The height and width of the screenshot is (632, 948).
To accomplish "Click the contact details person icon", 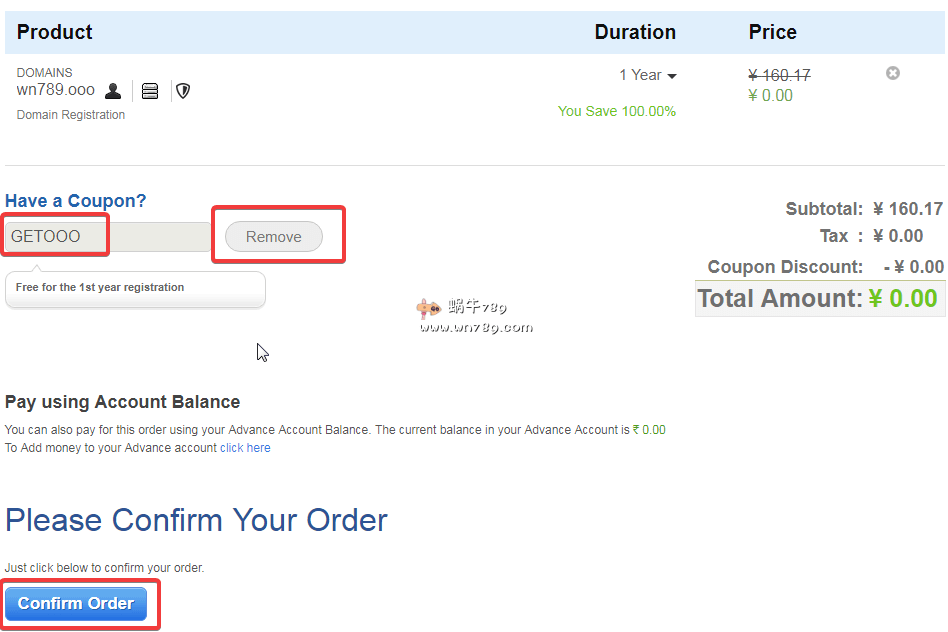I will (x=113, y=91).
